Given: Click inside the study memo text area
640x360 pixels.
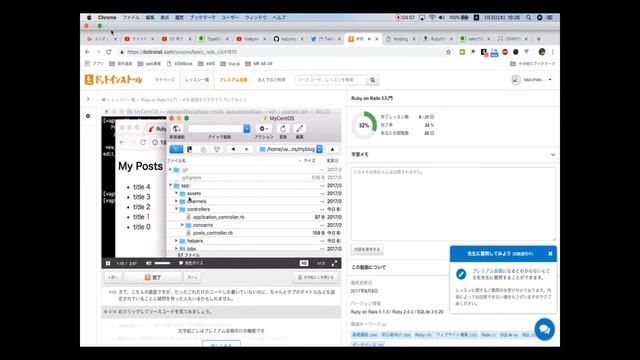Looking at the screenshot, I should point(453,204).
